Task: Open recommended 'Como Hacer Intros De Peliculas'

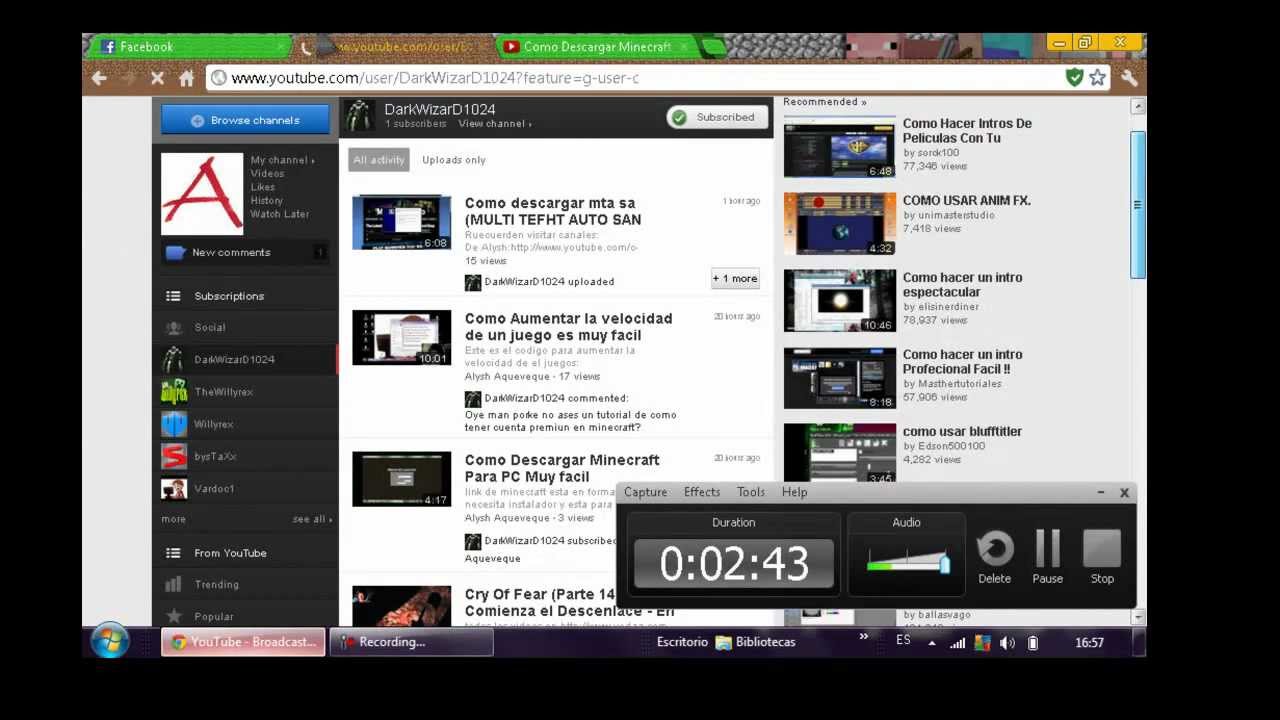Action: tap(967, 131)
